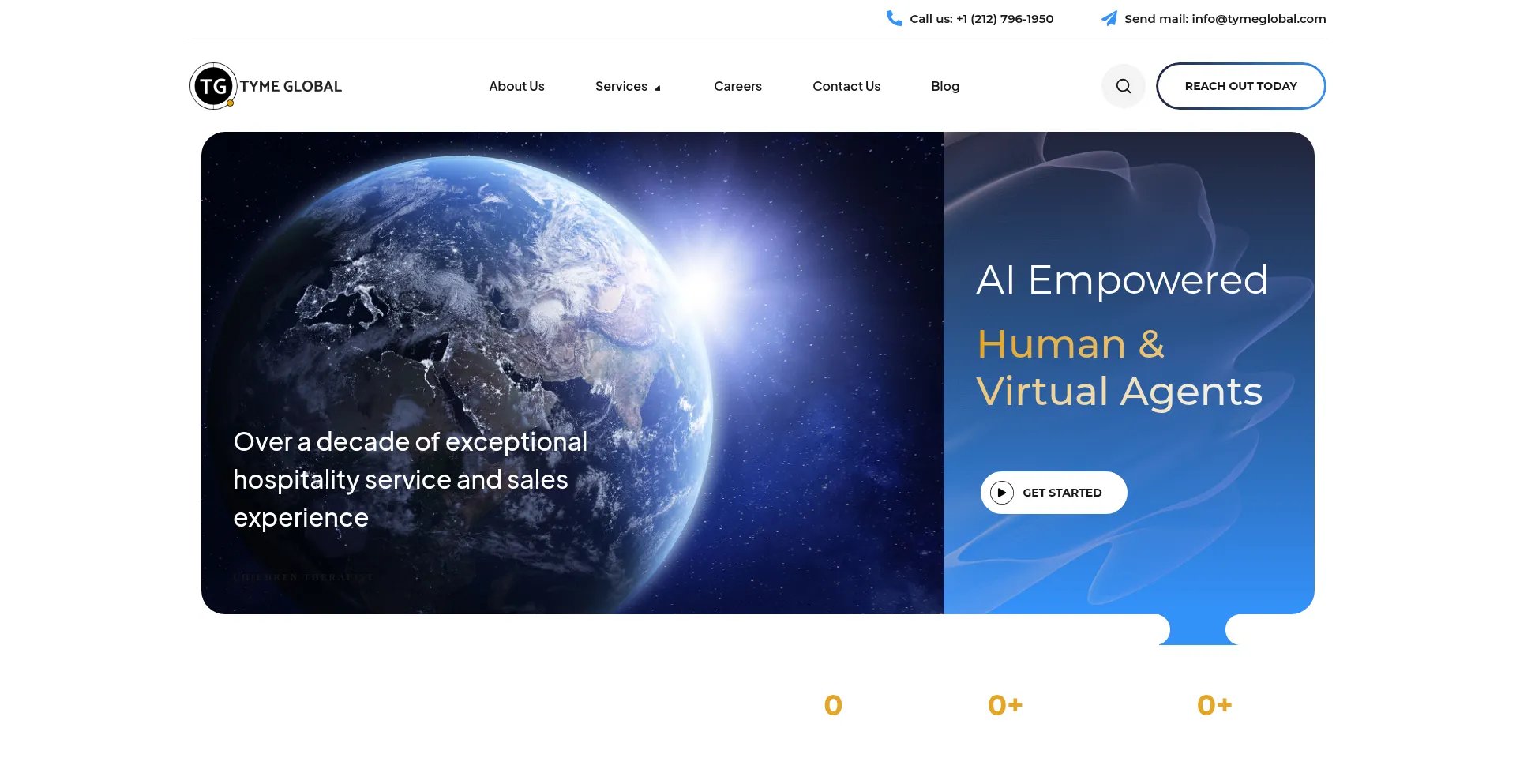The height and width of the screenshot is (784, 1516).
Task: Open the Careers page
Action: click(x=737, y=86)
